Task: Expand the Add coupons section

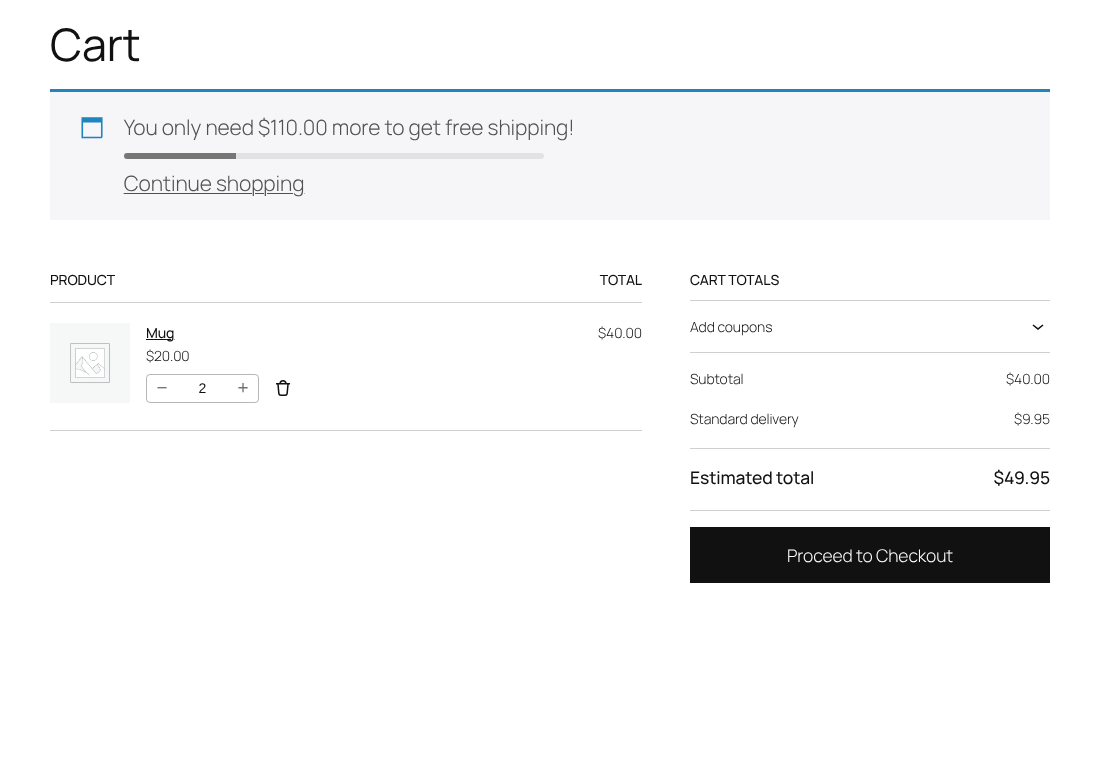Action: coord(869,327)
